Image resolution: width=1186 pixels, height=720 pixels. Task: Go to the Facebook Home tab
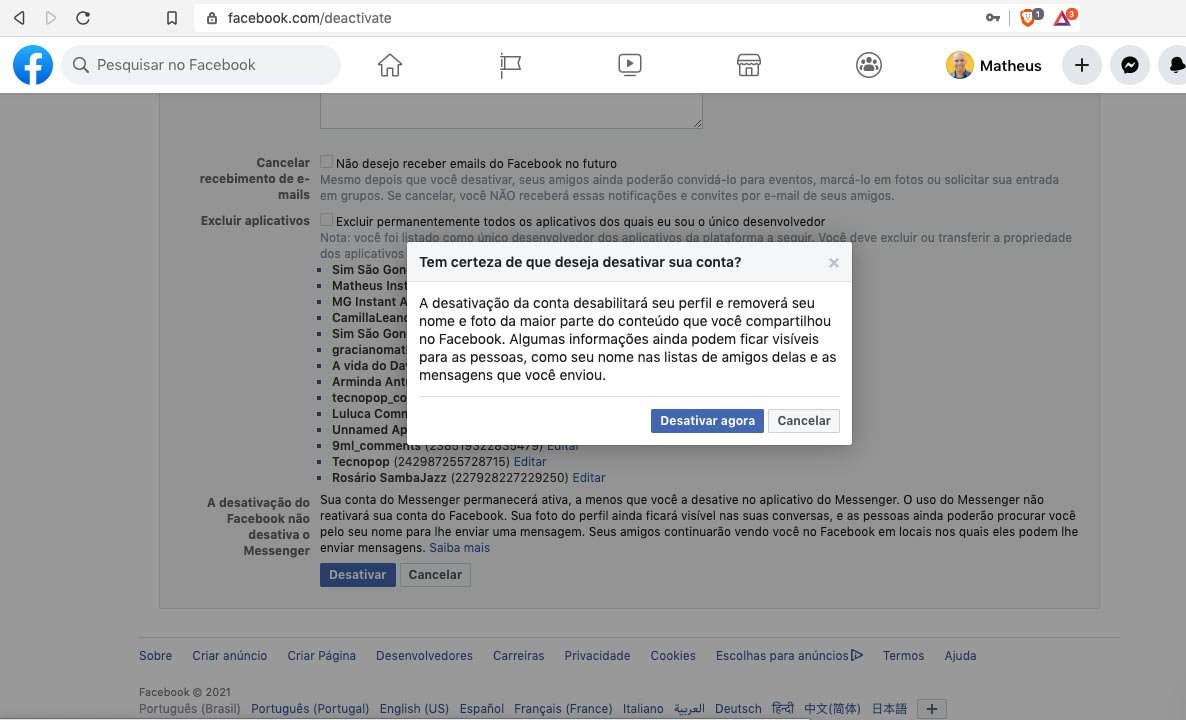(390, 65)
